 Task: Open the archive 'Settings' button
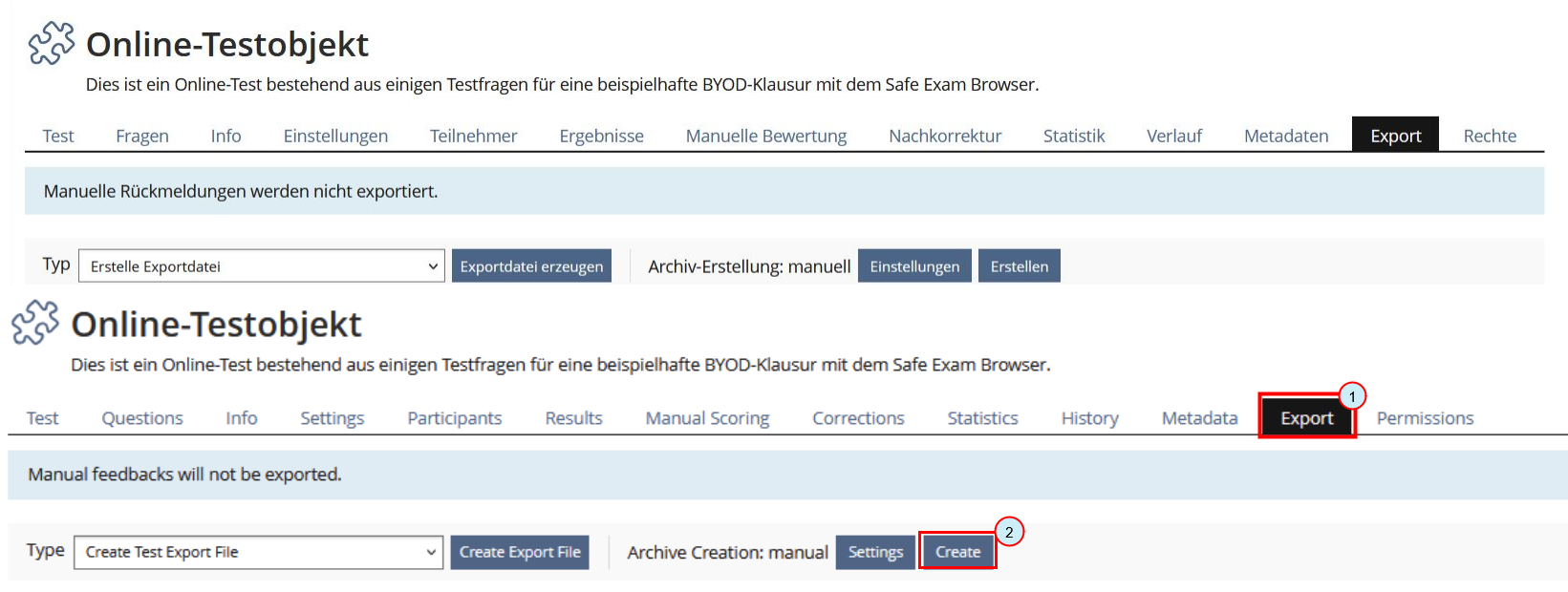point(875,552)
